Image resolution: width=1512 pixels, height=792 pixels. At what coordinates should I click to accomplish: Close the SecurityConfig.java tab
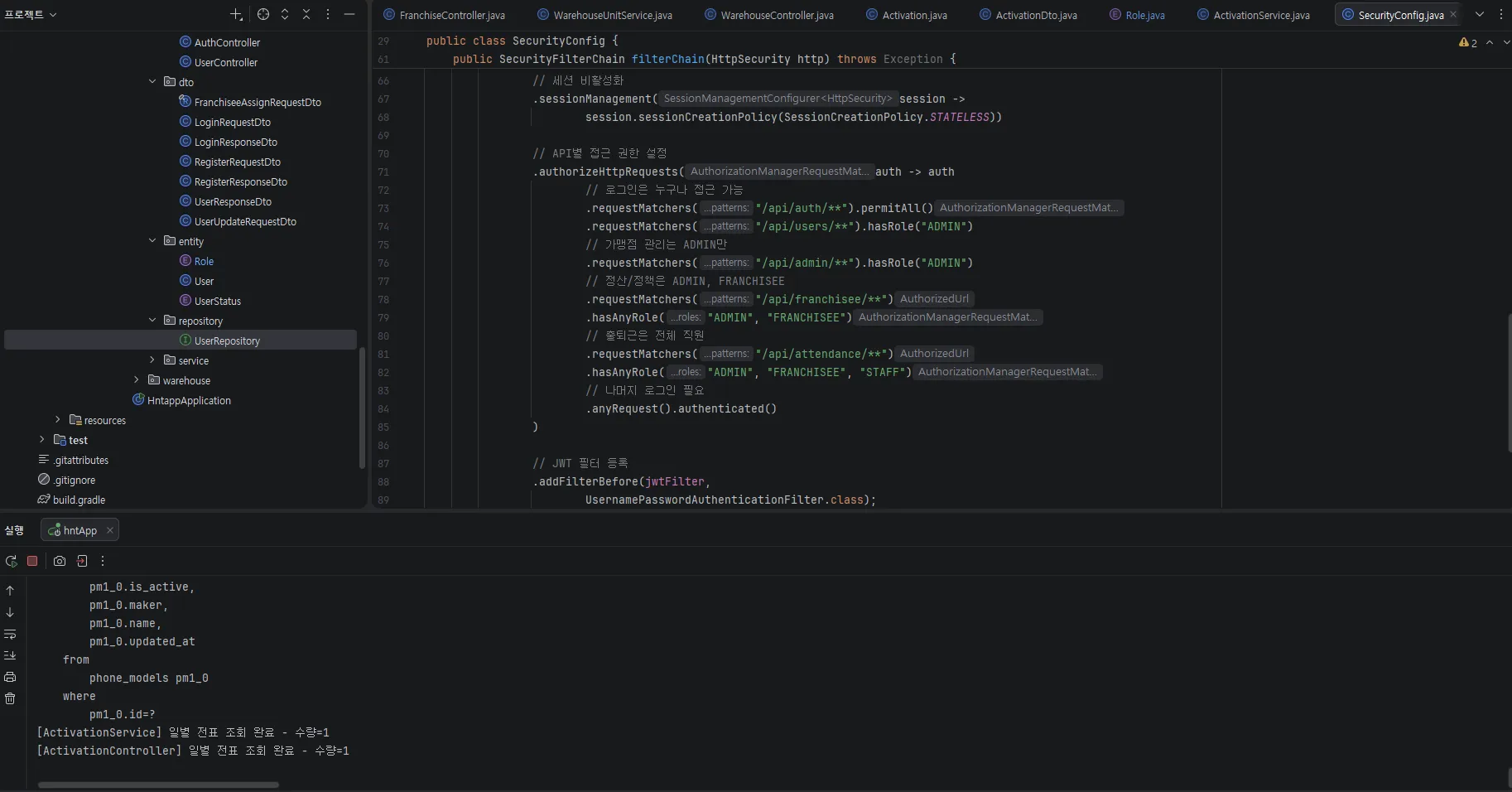pos(1453,14)
